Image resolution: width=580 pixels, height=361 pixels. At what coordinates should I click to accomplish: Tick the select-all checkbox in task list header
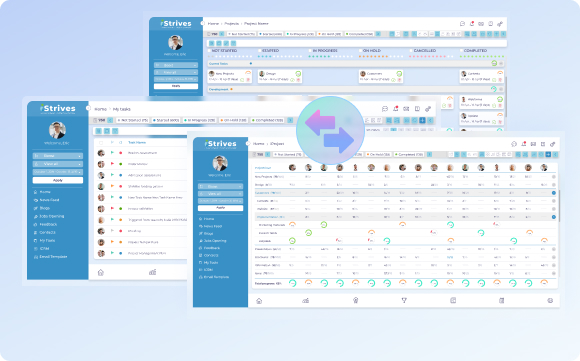pyautogui.click(x=101, y=143)
